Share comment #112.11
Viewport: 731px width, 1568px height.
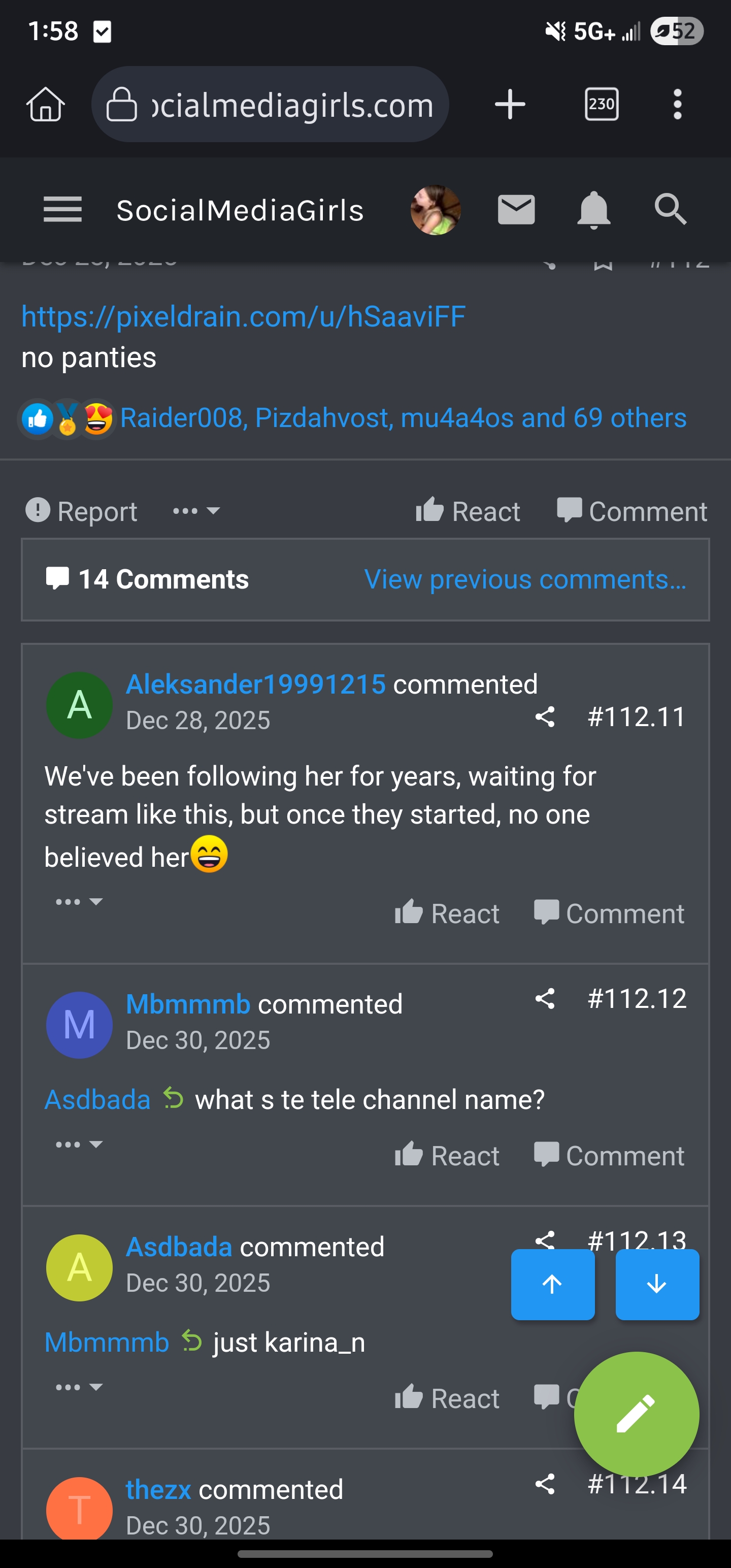[x=545, y=716]
